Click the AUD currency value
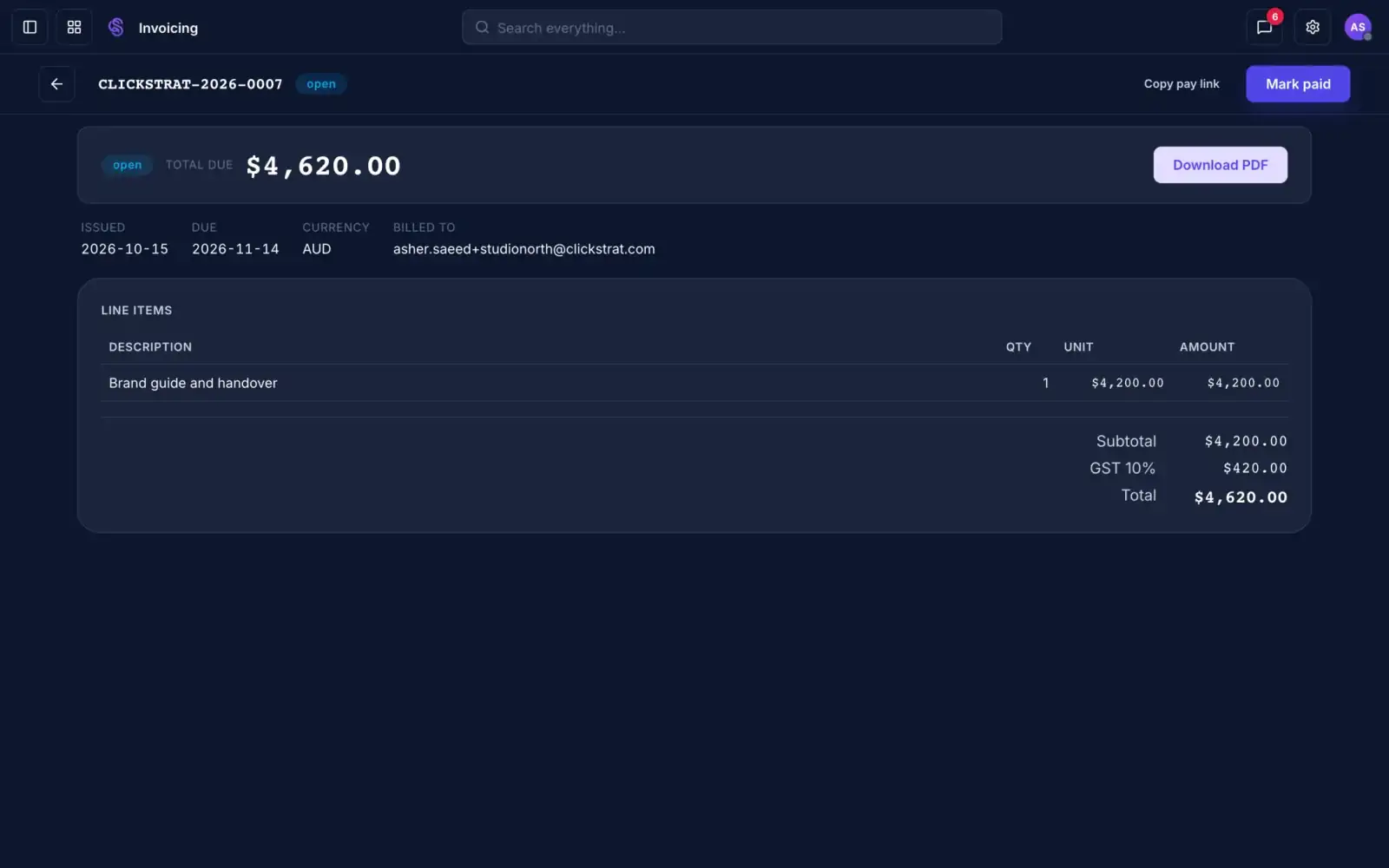This screenshot has width=1389, height=868. [x=317, y=249]
